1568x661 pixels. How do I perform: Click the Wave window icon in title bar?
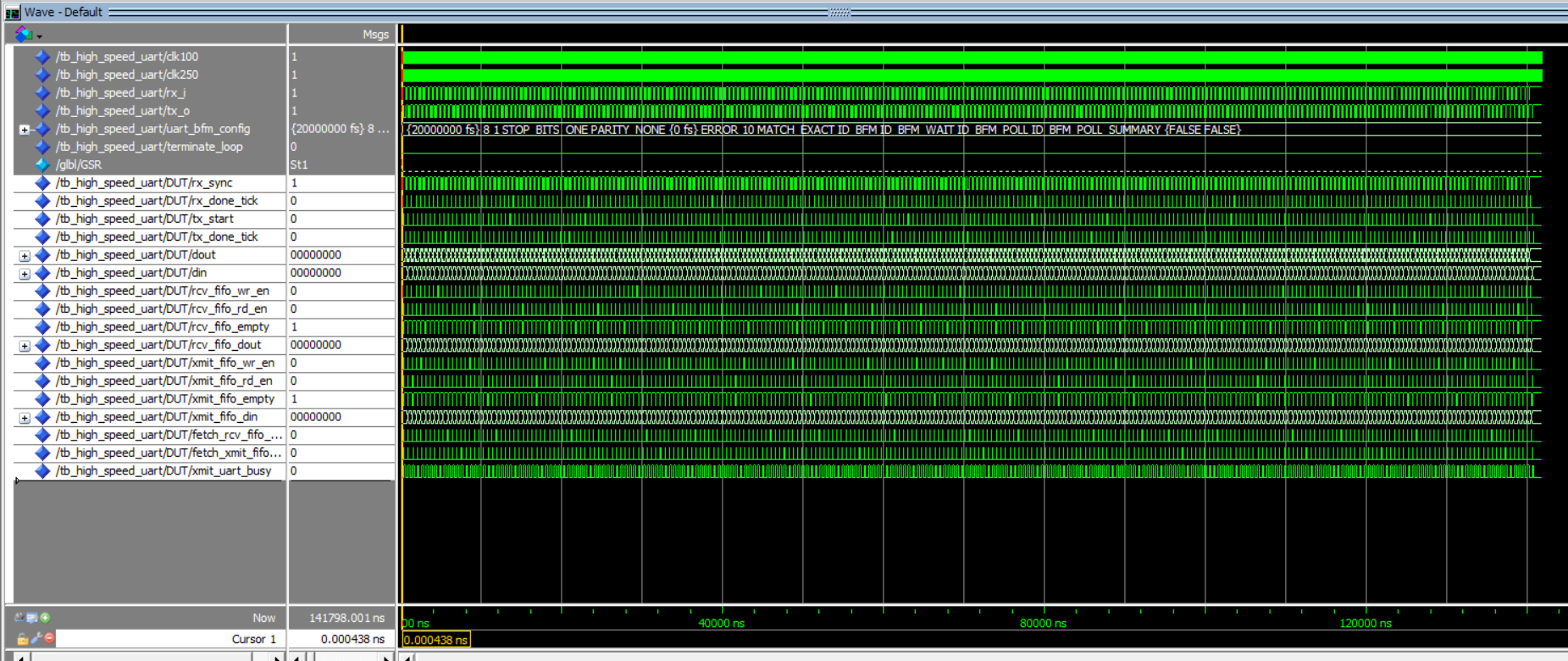point(12,12)
